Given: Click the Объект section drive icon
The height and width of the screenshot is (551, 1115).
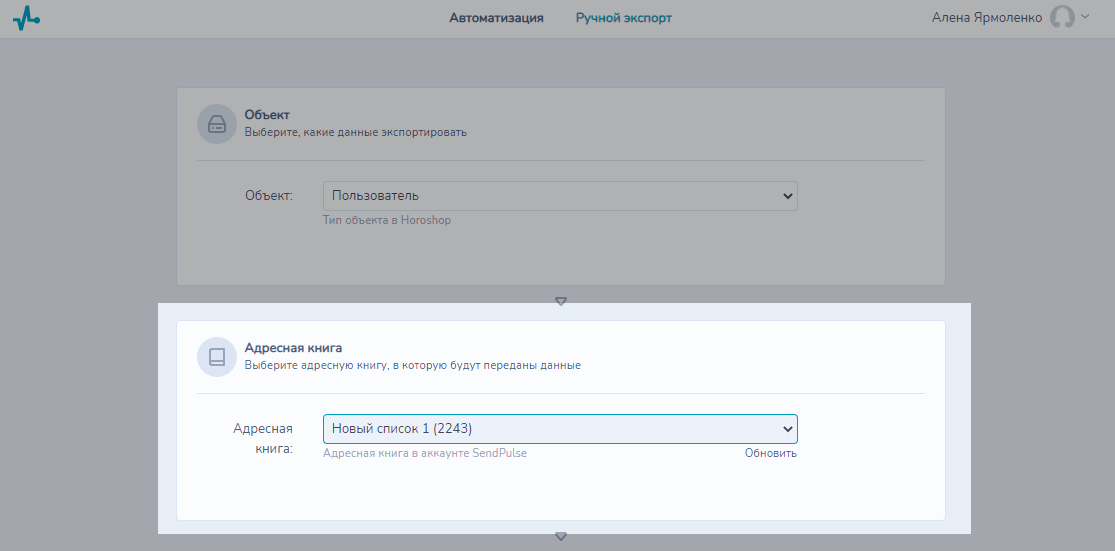Looking at the screenshot, I should point(217,124).
